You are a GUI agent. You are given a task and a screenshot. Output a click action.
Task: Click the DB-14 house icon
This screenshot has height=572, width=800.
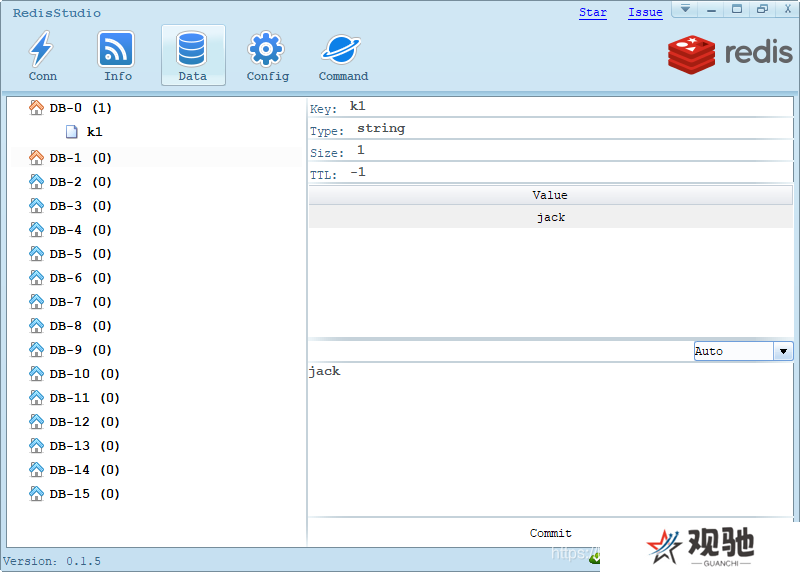[x=37, y=469]
